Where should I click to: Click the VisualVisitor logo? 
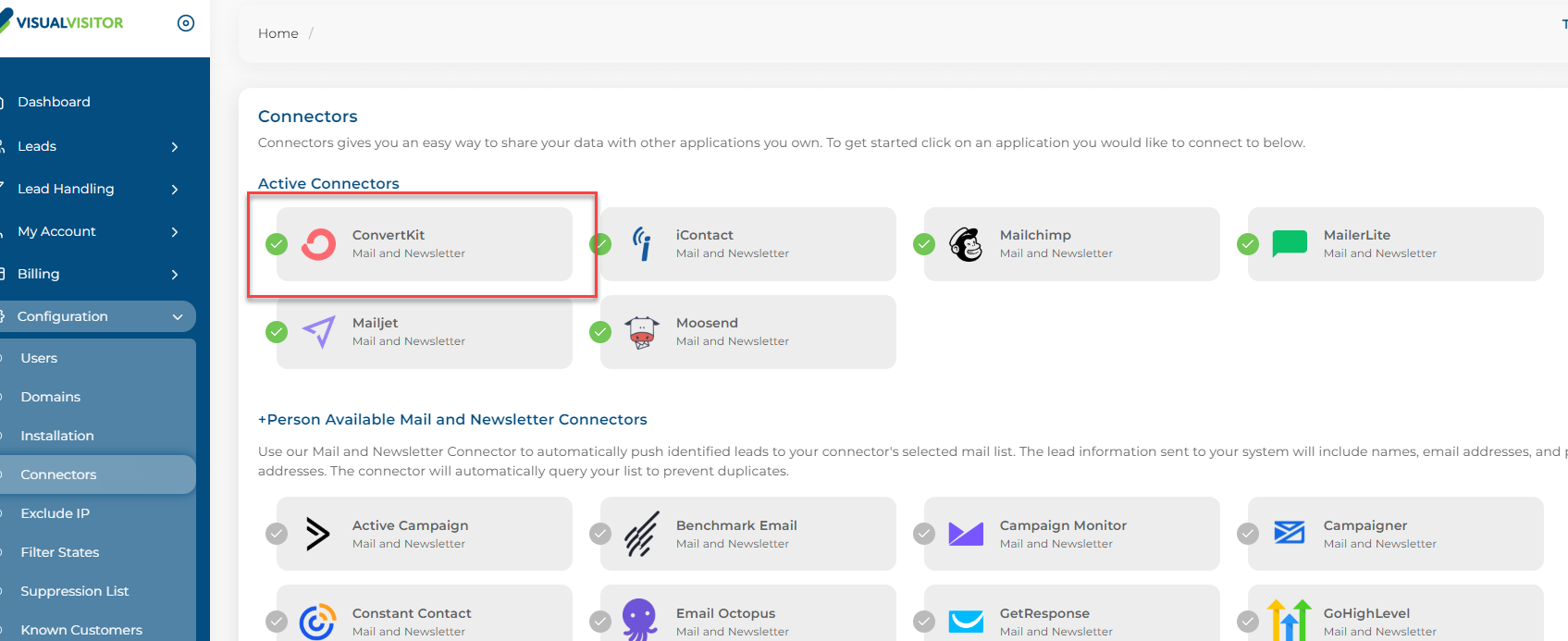coord(62,22)
